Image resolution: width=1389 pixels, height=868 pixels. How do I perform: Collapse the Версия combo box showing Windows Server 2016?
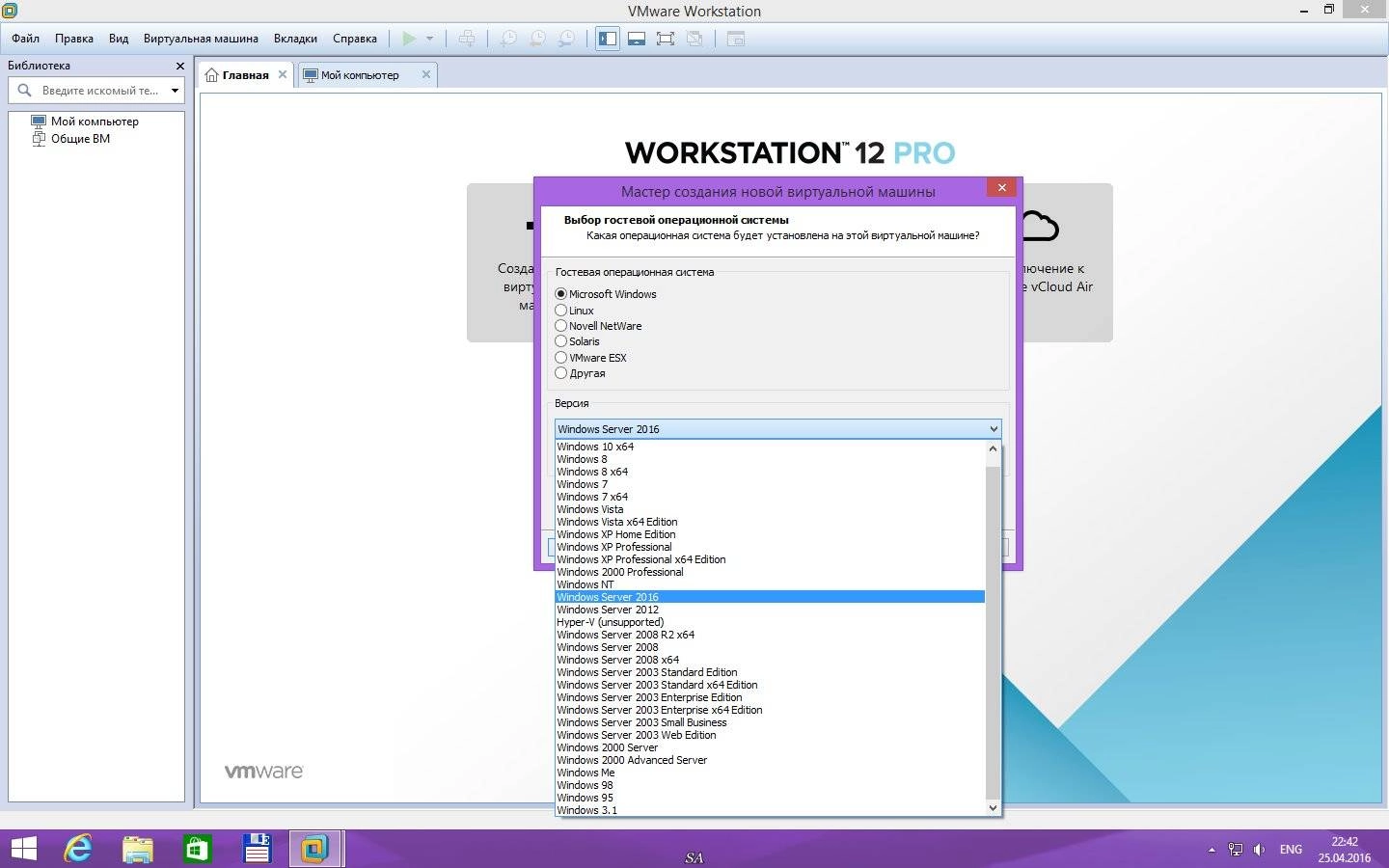pyautogui.click(x=777, y=429)
